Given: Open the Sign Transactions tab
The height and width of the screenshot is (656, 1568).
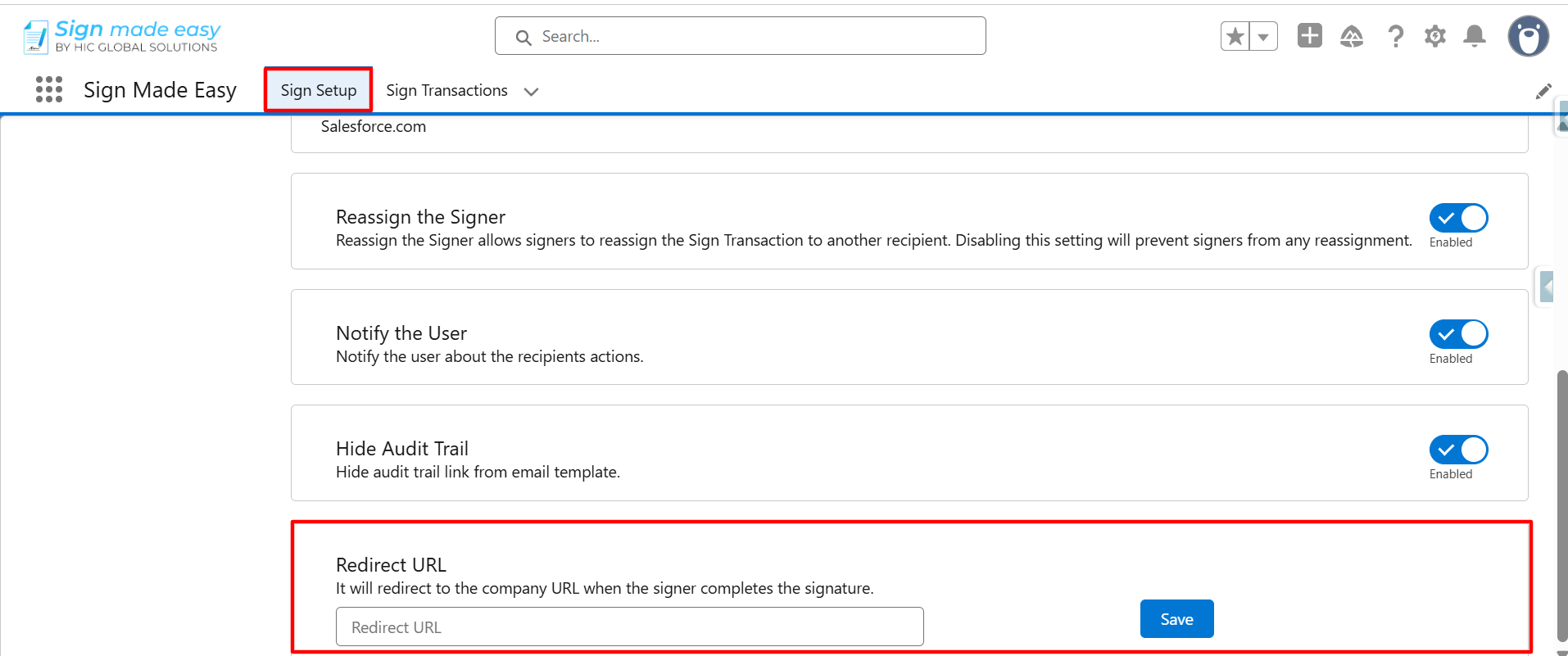Looking at the screenshot, I should [x=446, y=90].
